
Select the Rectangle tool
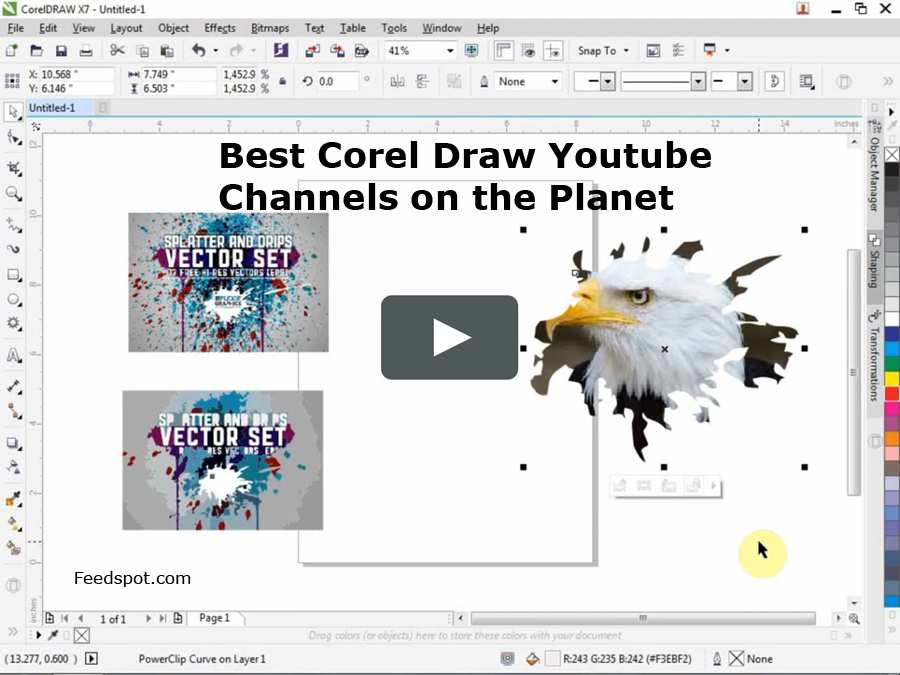tap(13, 275)
